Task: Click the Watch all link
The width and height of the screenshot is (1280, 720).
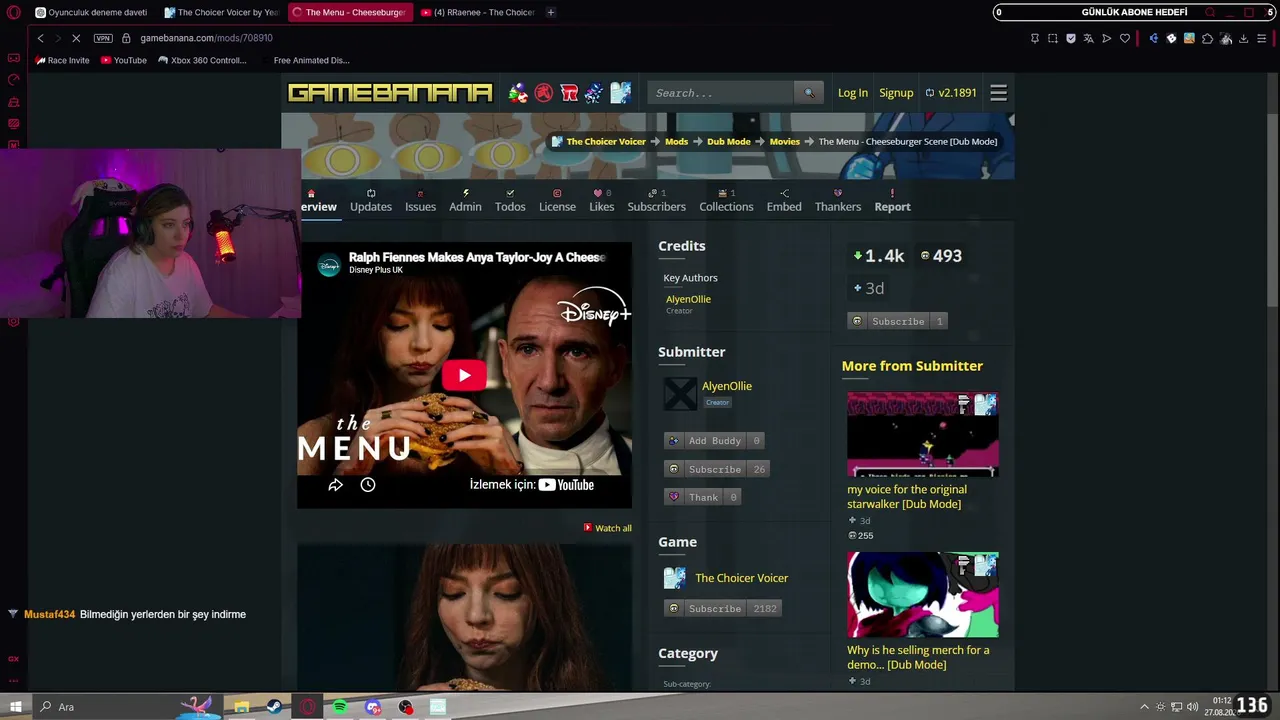Action: [608, 528]
